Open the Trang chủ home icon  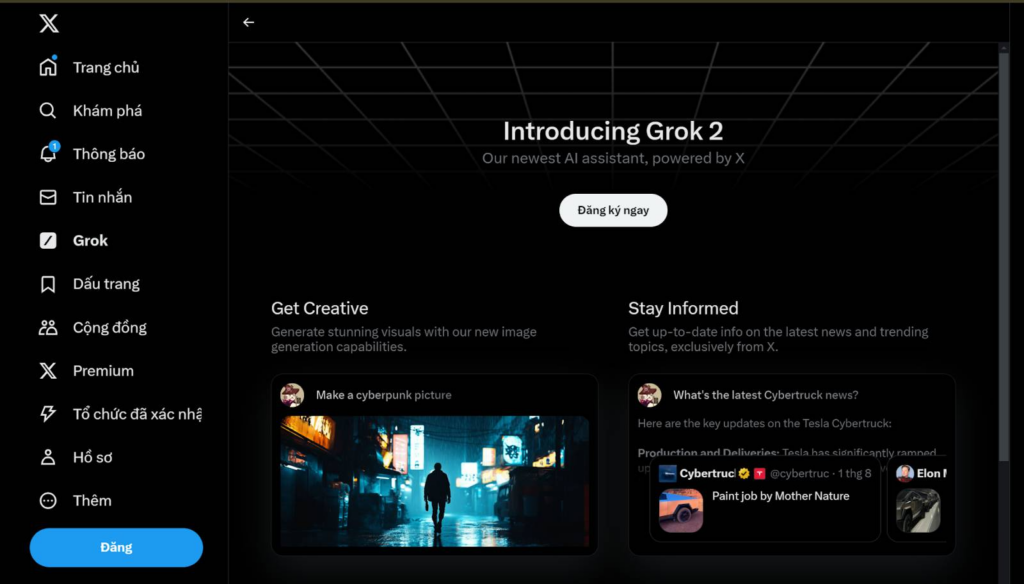point(48,67)
